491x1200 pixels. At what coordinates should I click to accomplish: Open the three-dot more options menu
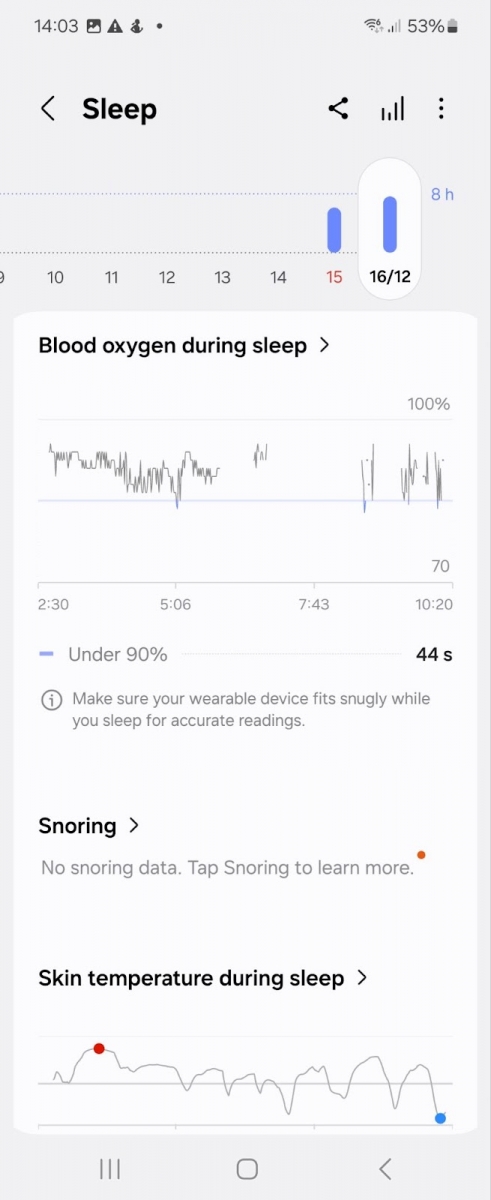pyautogui.click(x=441, y=109)
